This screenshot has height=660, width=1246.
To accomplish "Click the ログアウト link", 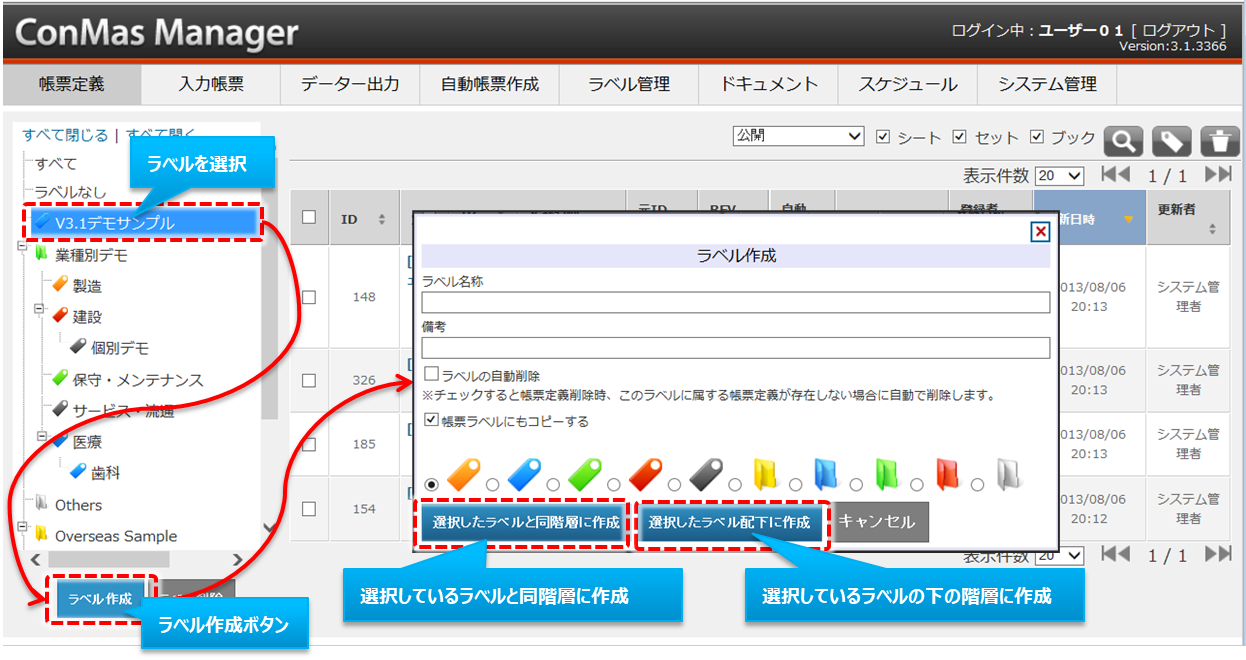I will pyautogui.click(x=1183, y=31).
